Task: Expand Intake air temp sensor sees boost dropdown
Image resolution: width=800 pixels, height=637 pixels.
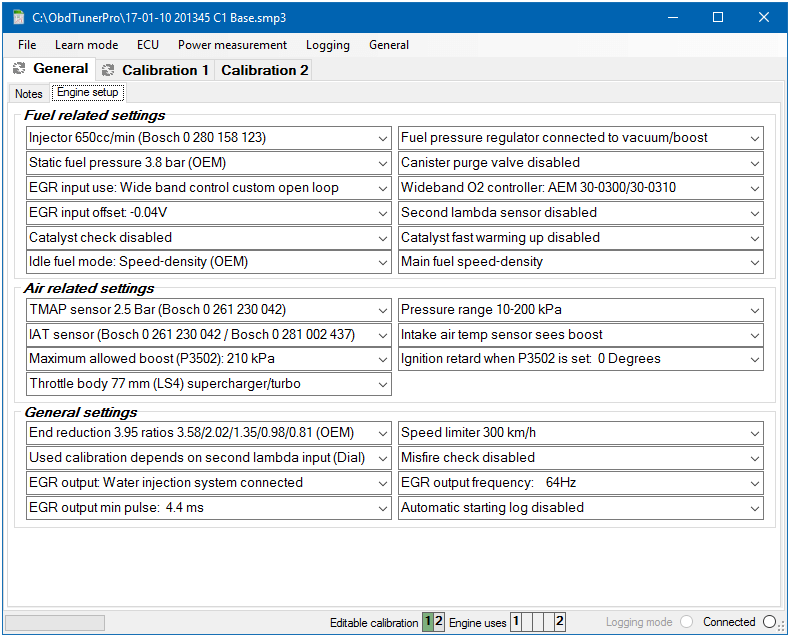Action: coord(581,335)
